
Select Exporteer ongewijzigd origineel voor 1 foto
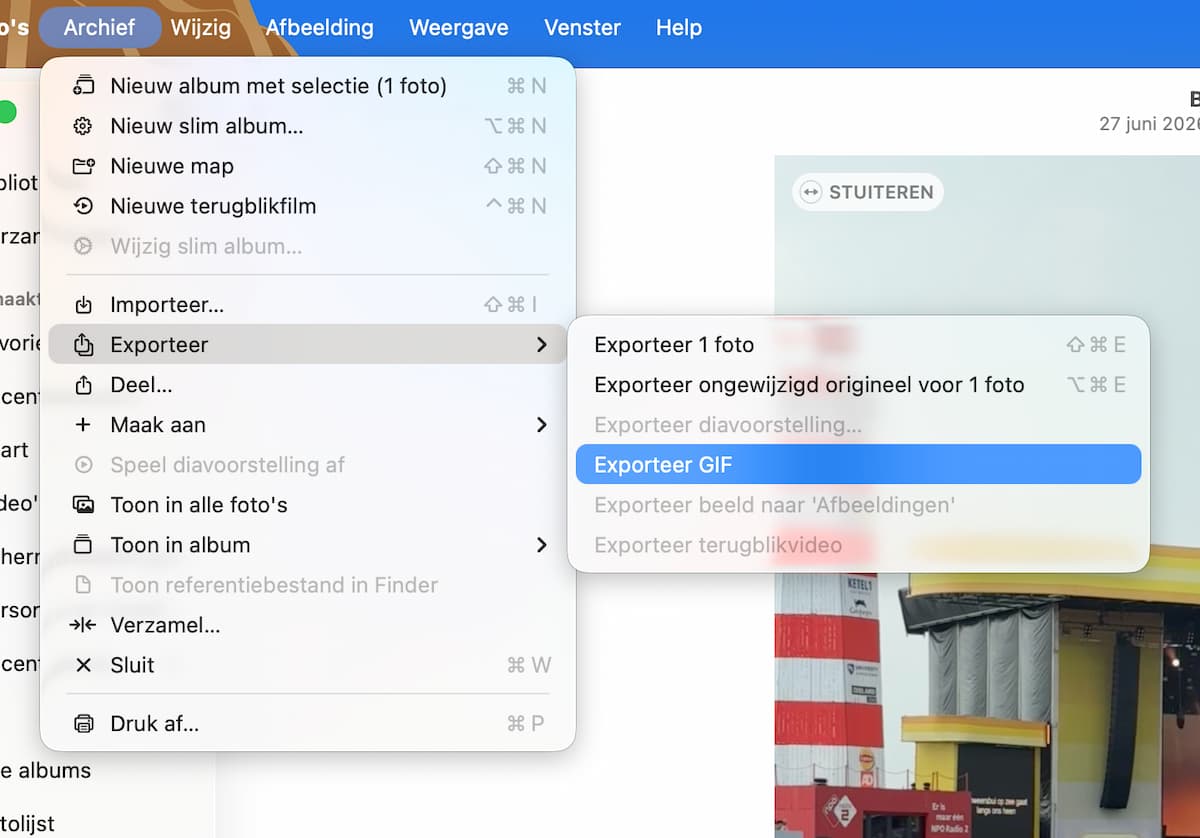(859, 385)
